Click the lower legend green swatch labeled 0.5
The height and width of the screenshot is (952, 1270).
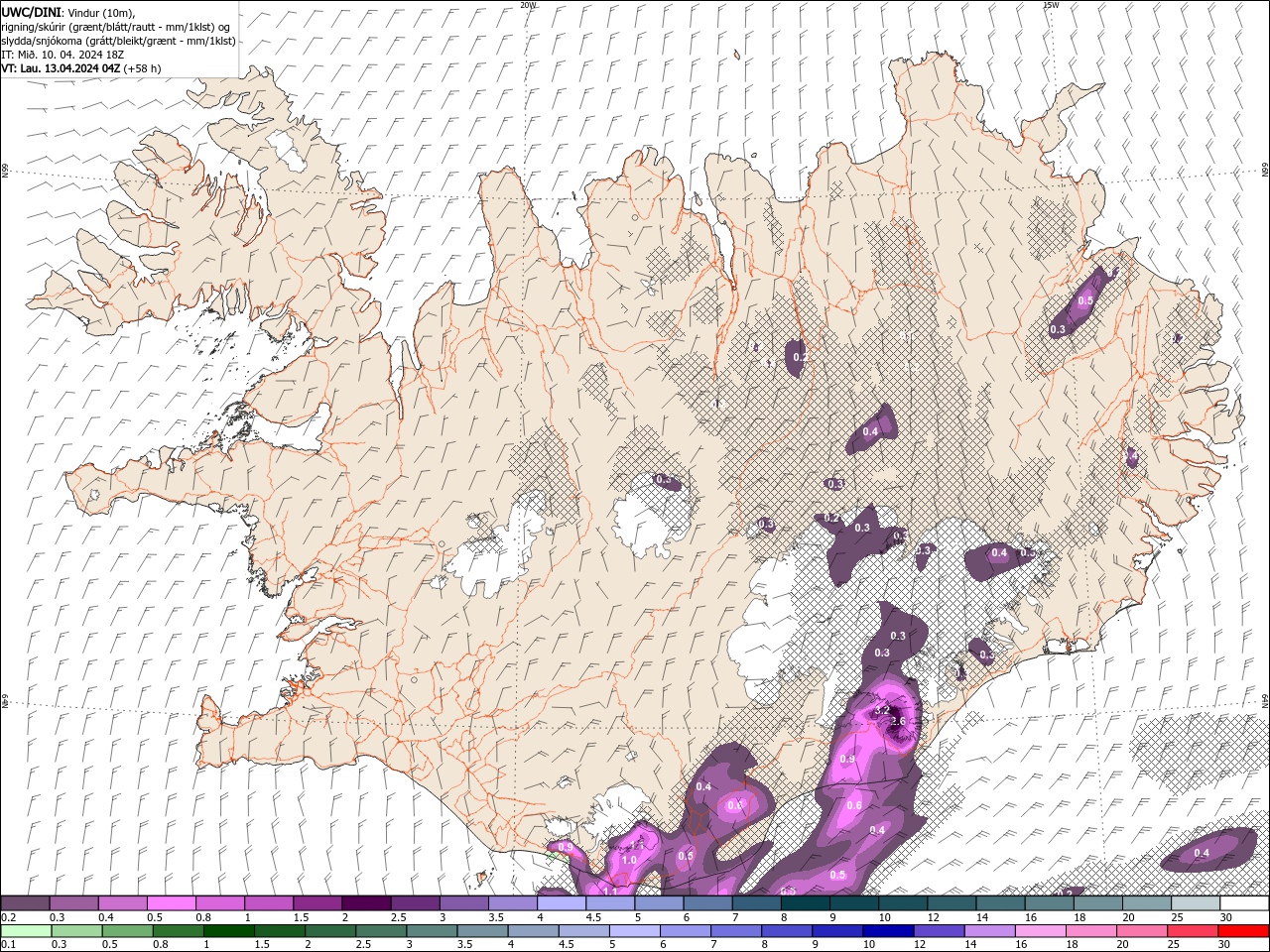click(x=127, y=931)
